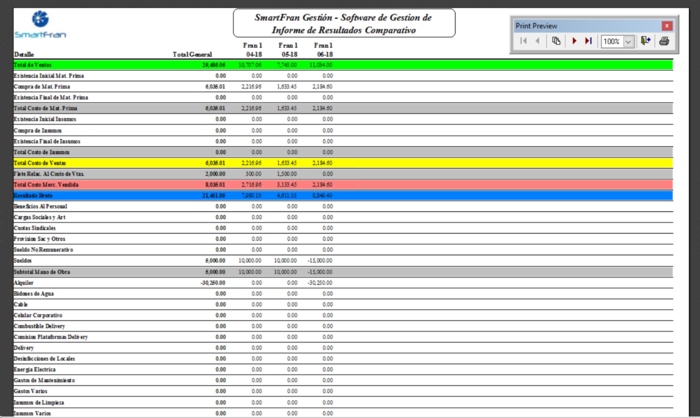Click Existencia Final de Mat. Prima label

(51, 97)
